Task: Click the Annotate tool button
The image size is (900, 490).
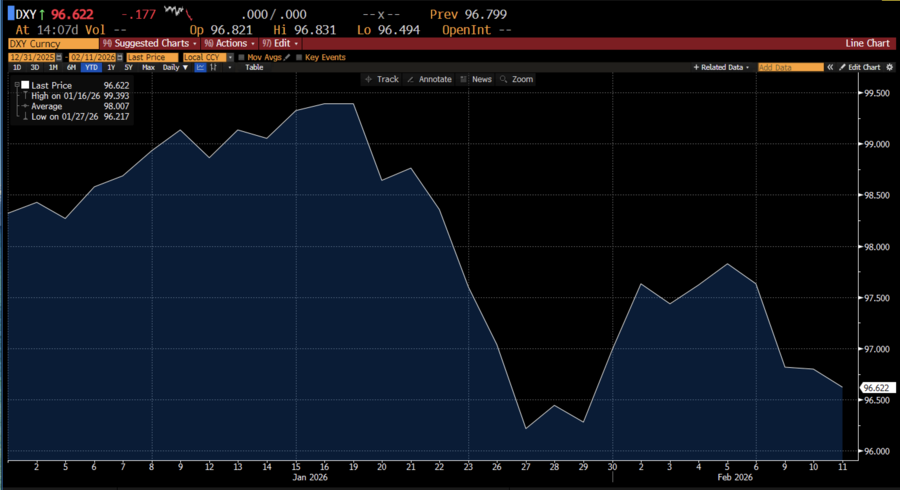Action: pos(430,79)
